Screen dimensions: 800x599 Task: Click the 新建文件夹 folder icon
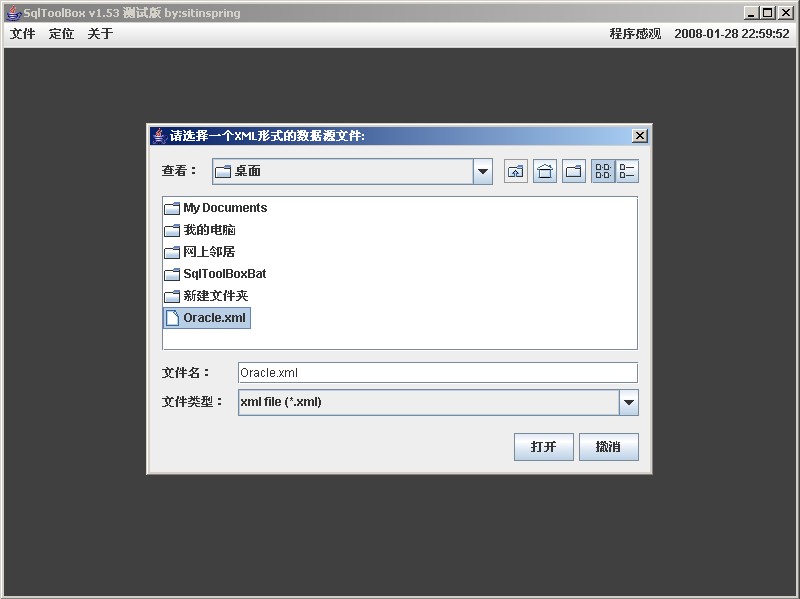pyautogui.click(x=172, y=296)
